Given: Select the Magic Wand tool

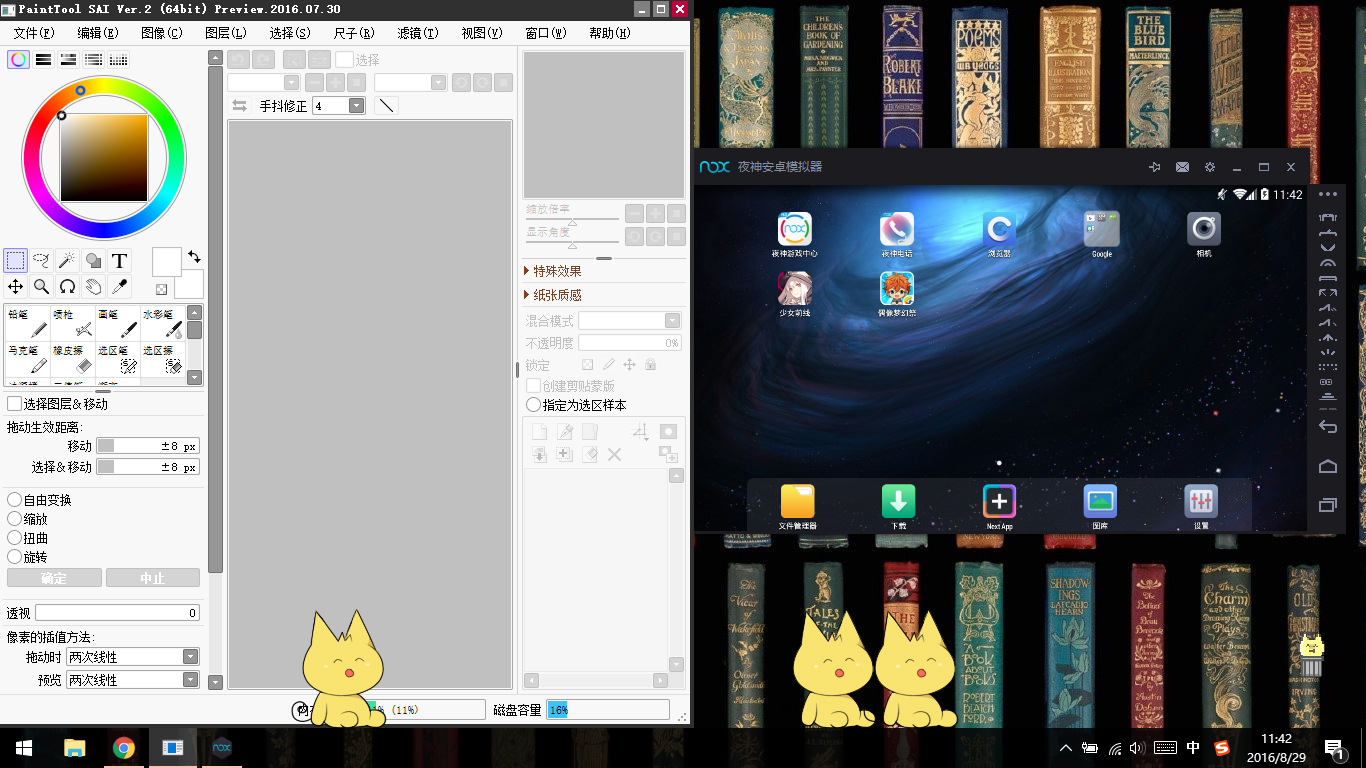Looking at the screenshot, I should point(67,261).
